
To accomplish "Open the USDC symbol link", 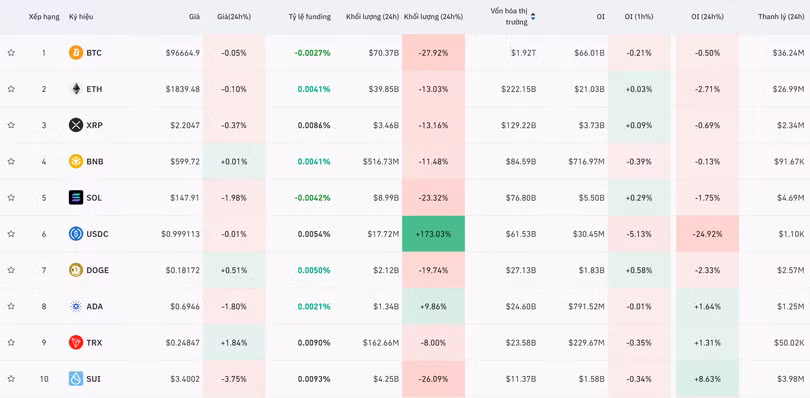I will point(98,234).
